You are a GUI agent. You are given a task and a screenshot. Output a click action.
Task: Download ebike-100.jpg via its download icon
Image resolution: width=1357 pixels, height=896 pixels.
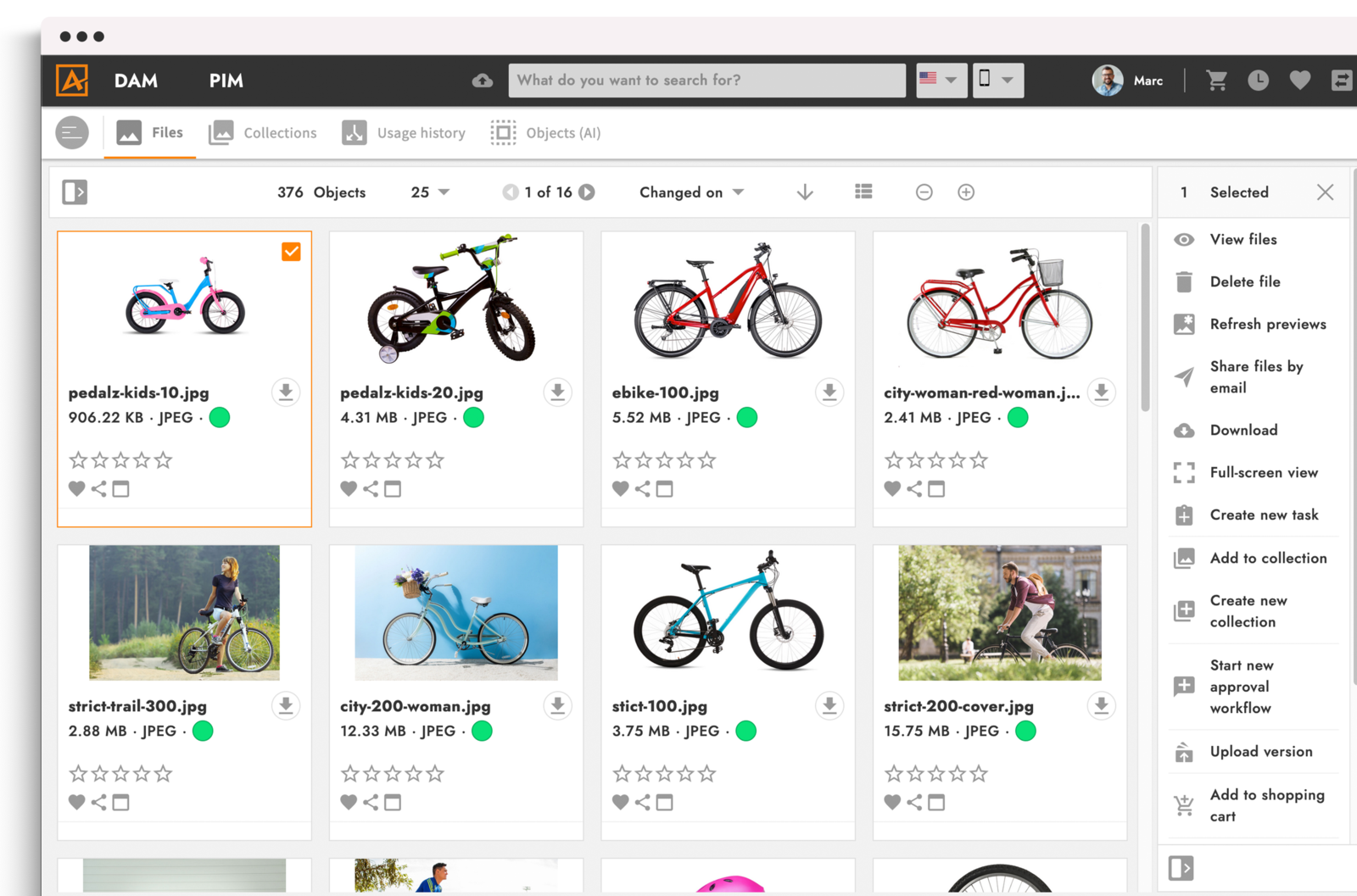tap(829, 392)
